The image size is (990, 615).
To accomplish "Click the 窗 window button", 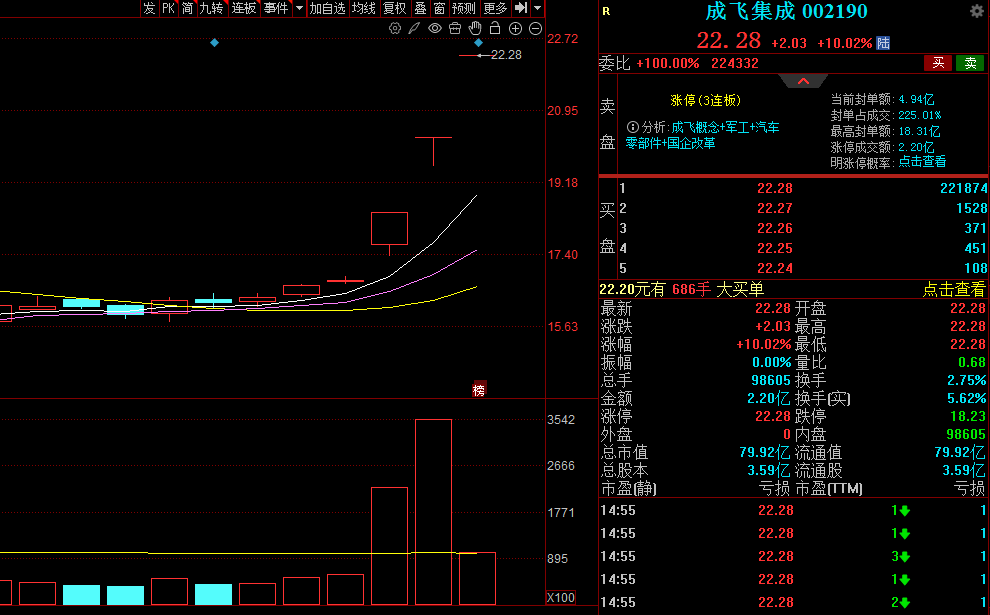I will coord(439,8).
